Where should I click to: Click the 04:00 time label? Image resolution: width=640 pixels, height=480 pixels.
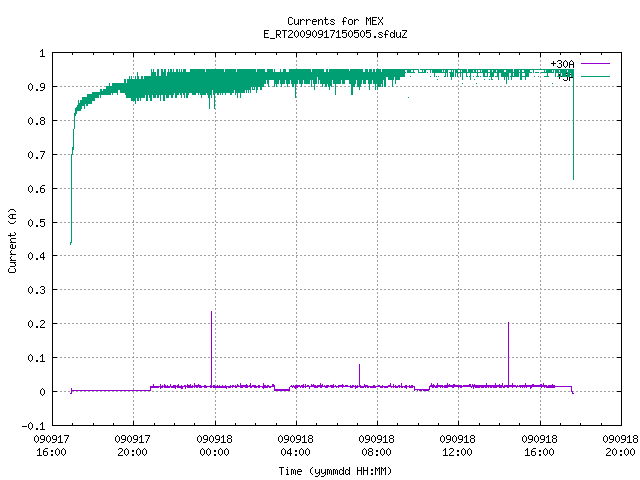pyautogui.click(x=295, y=452)
